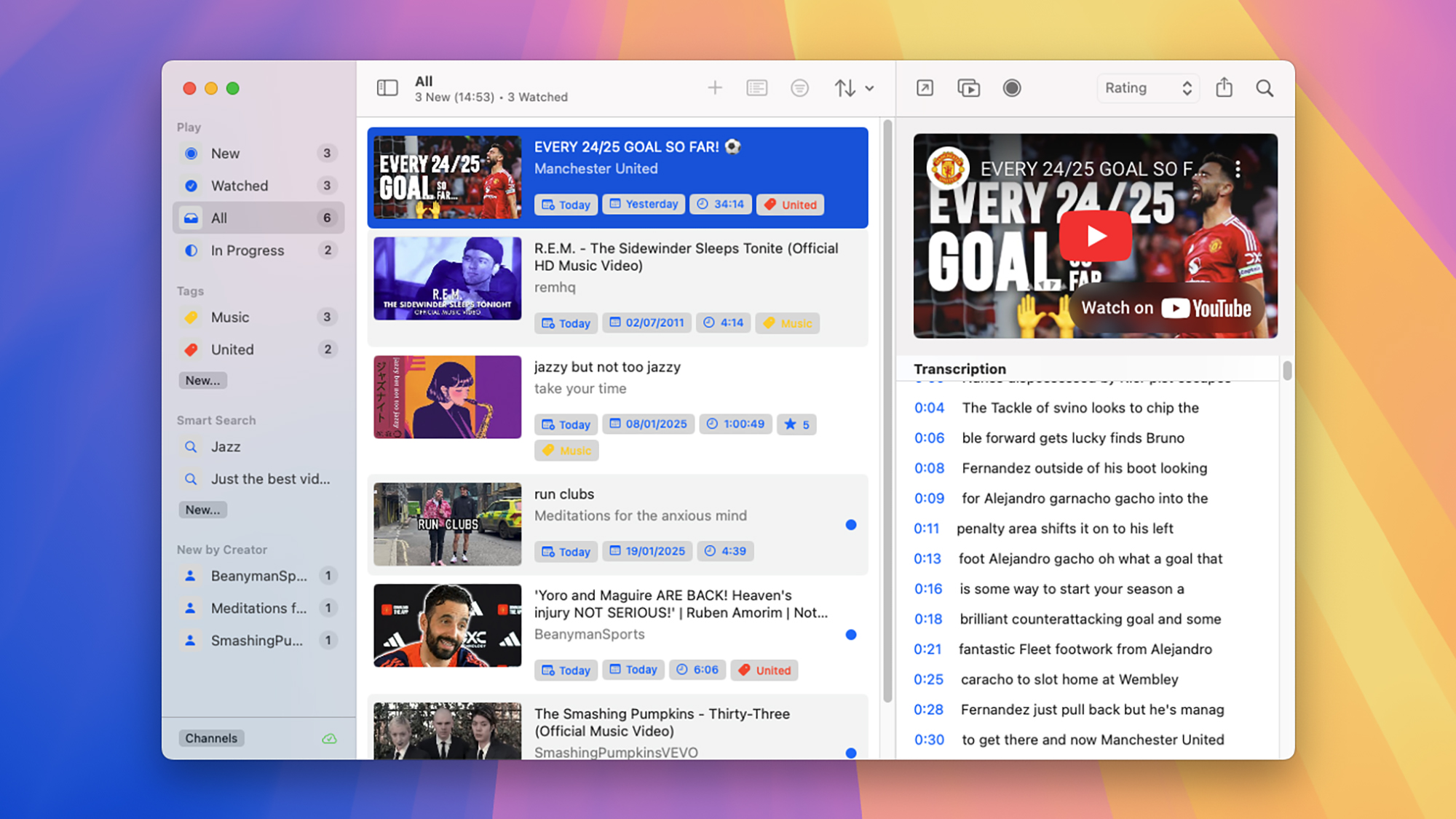Click New... button under Tags

tap(202, 380)
